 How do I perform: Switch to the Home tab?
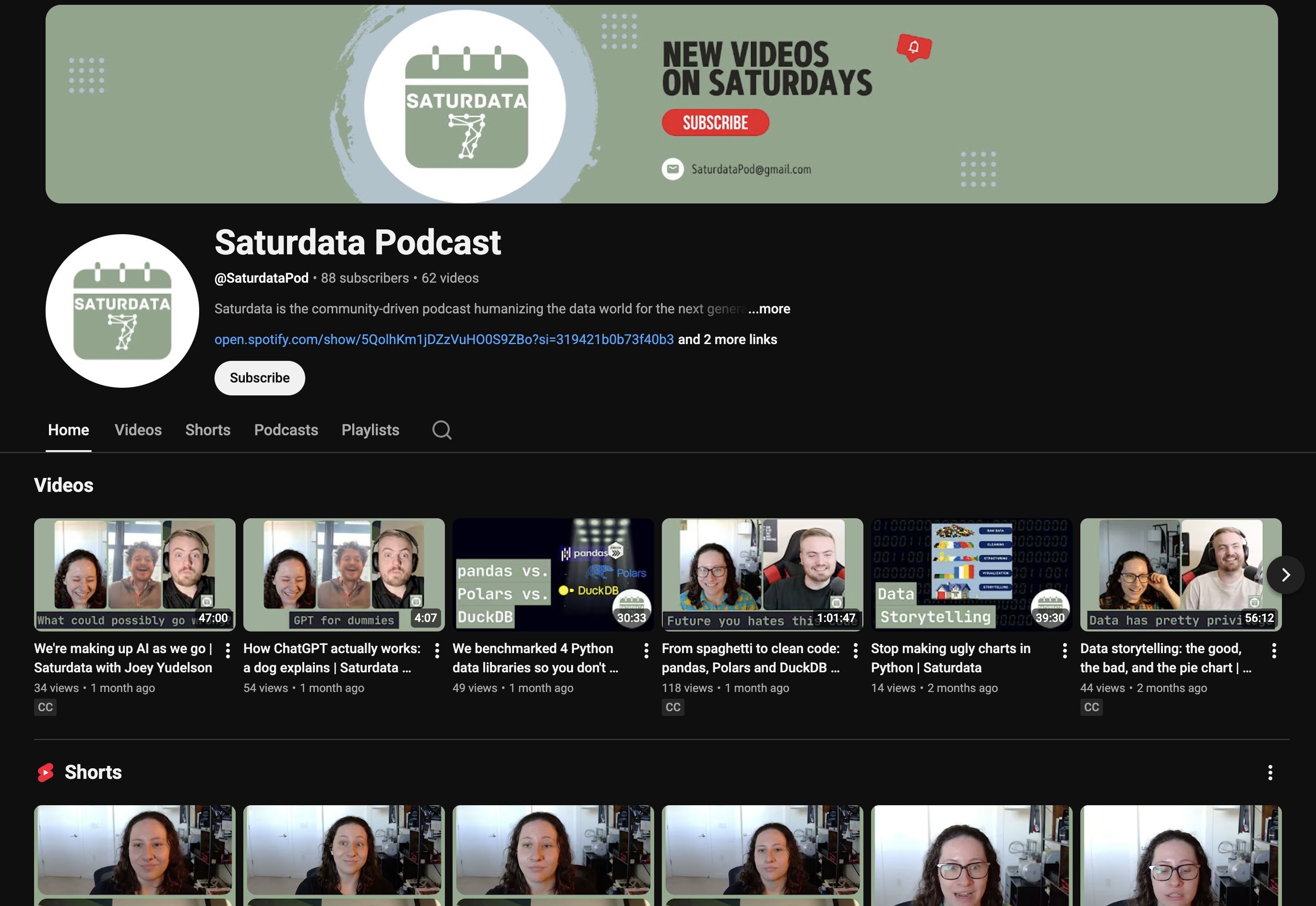tap(69, 429)
